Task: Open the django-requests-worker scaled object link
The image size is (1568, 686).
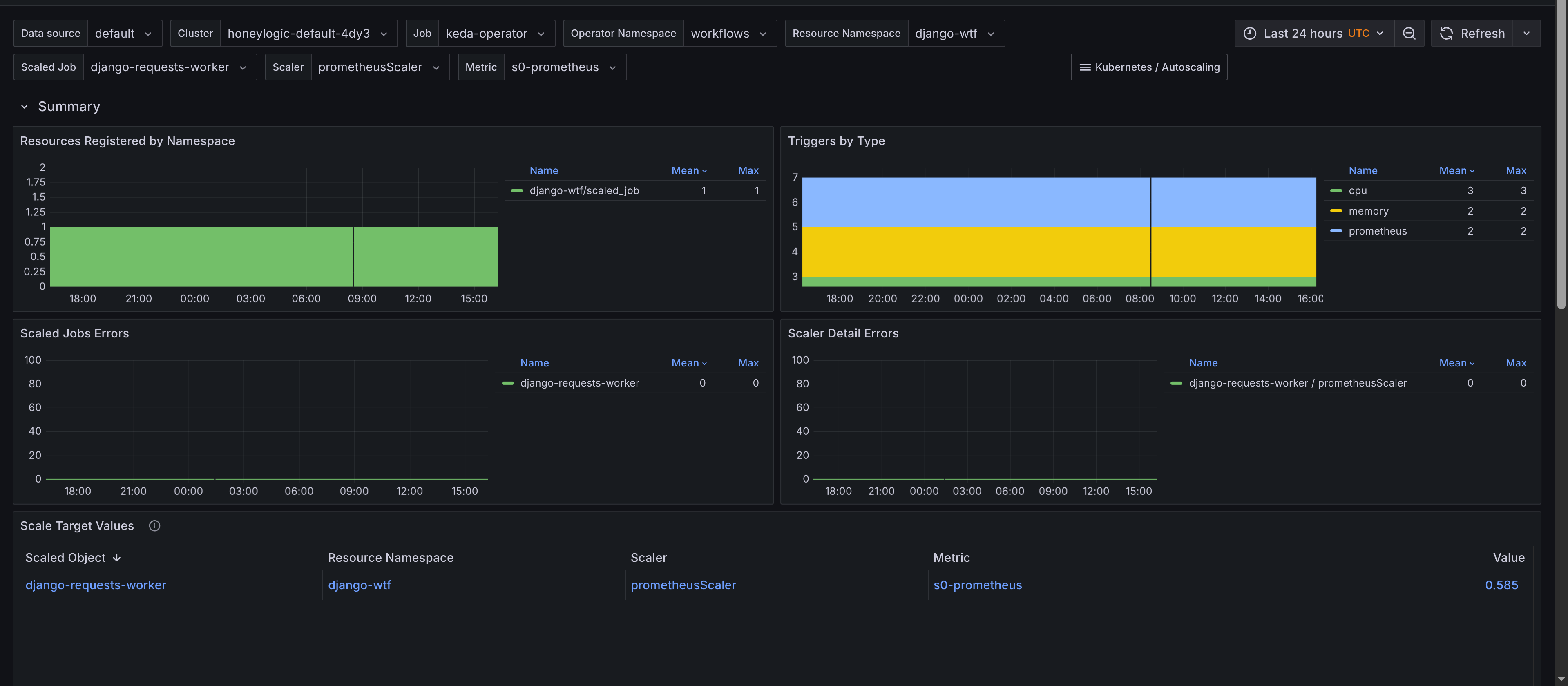Action: (96, 585)
